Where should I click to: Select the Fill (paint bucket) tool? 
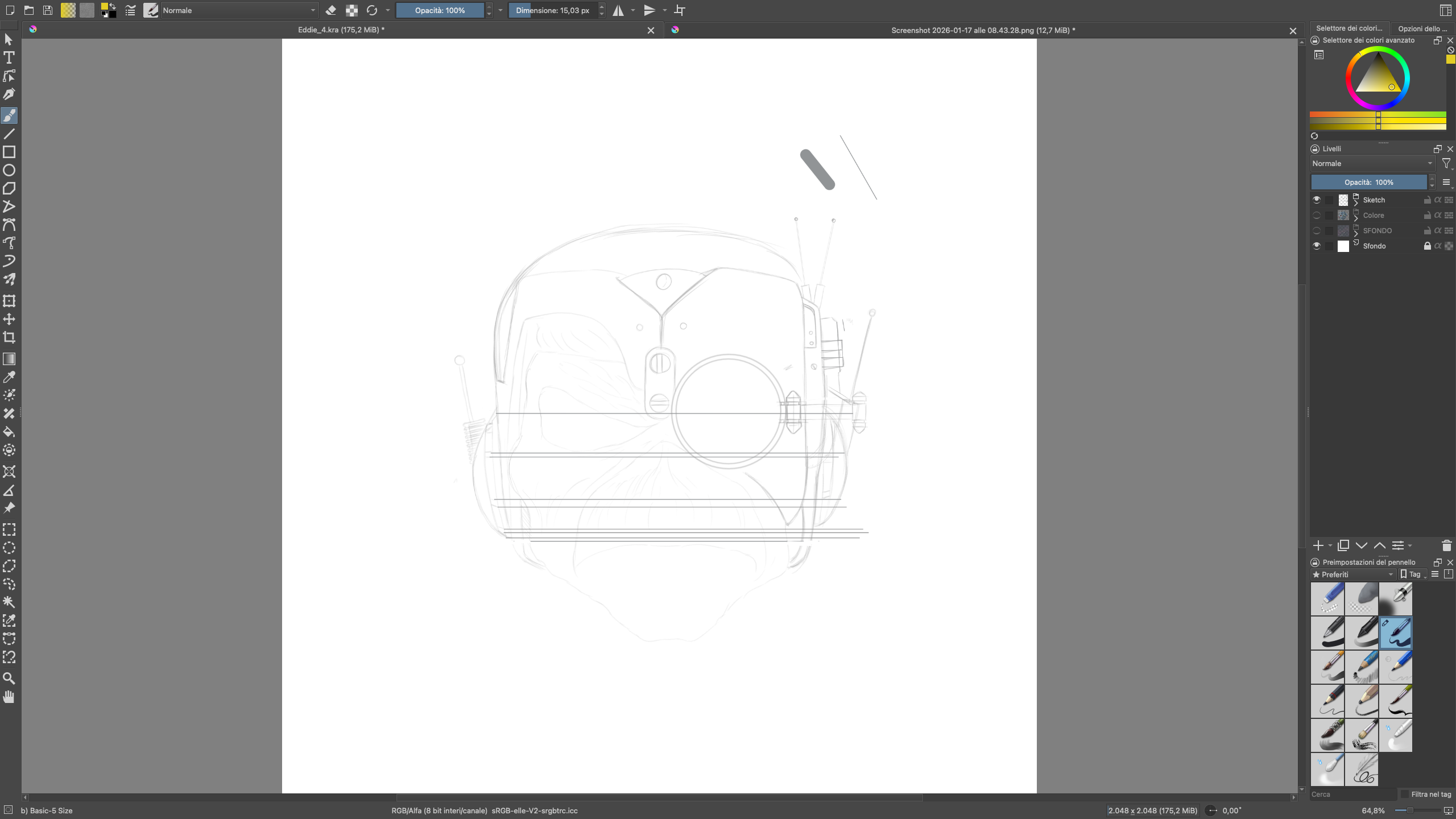[x=9, y=432]
